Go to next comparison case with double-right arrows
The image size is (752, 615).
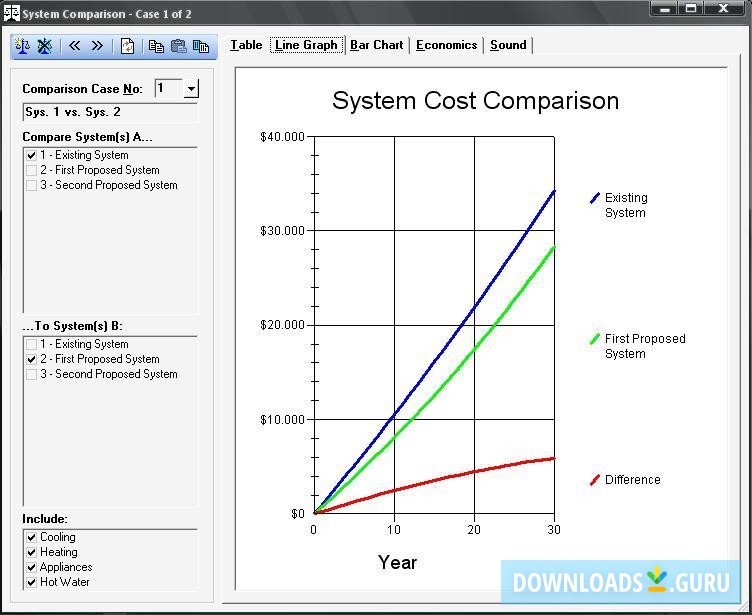pyautogui.click(x=97, y=46)
